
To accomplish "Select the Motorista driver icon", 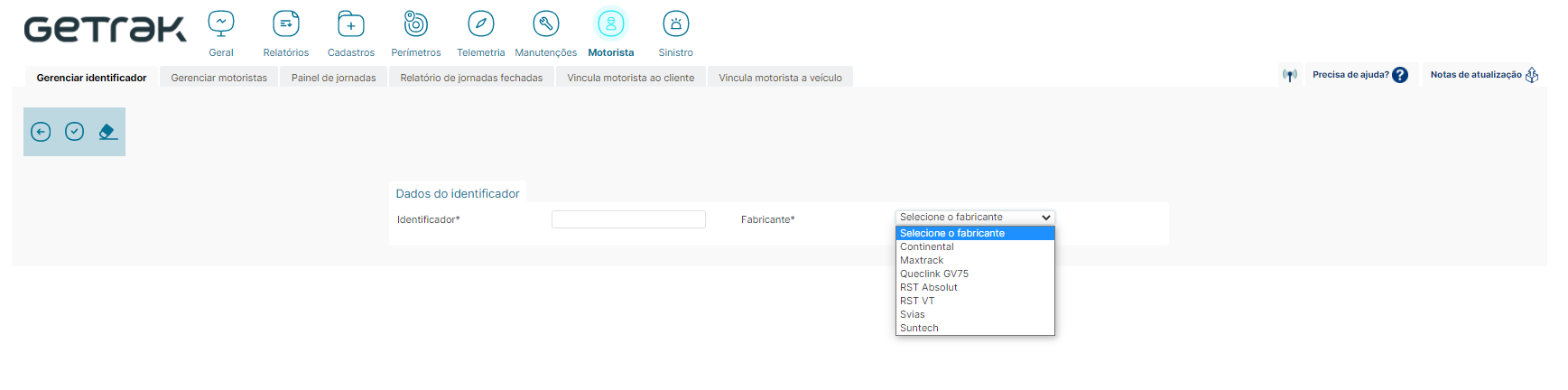I will [x=611, y=23].
